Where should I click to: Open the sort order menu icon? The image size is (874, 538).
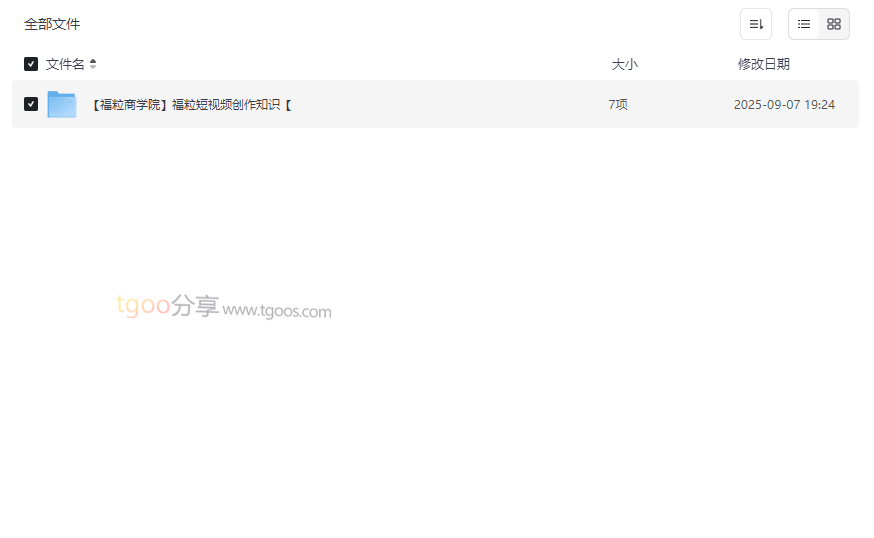(x=756, y=24)
